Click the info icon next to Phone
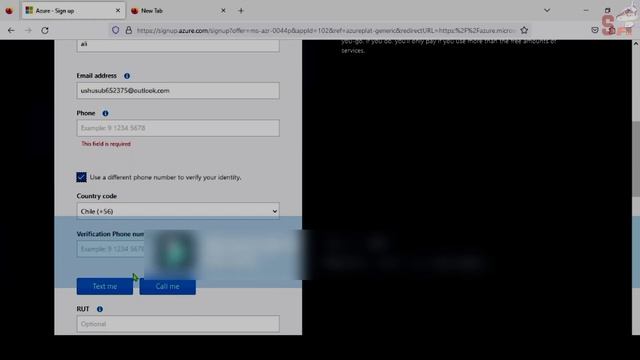This screenshot has height=360, width=640. pyautogui.click(x=105, y=113)
